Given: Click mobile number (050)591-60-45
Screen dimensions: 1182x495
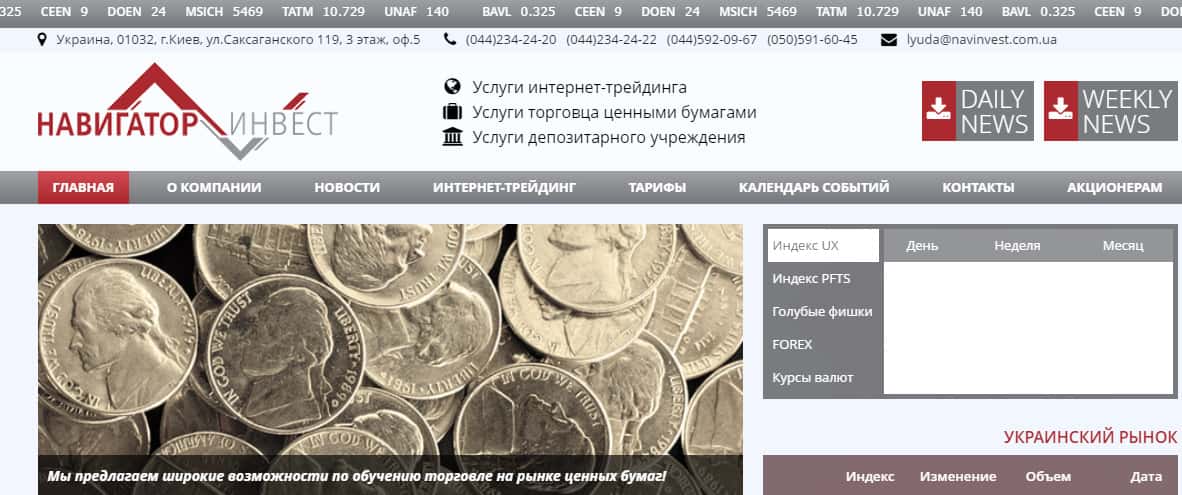Looking at the screenshot, I should pos(813,40).
